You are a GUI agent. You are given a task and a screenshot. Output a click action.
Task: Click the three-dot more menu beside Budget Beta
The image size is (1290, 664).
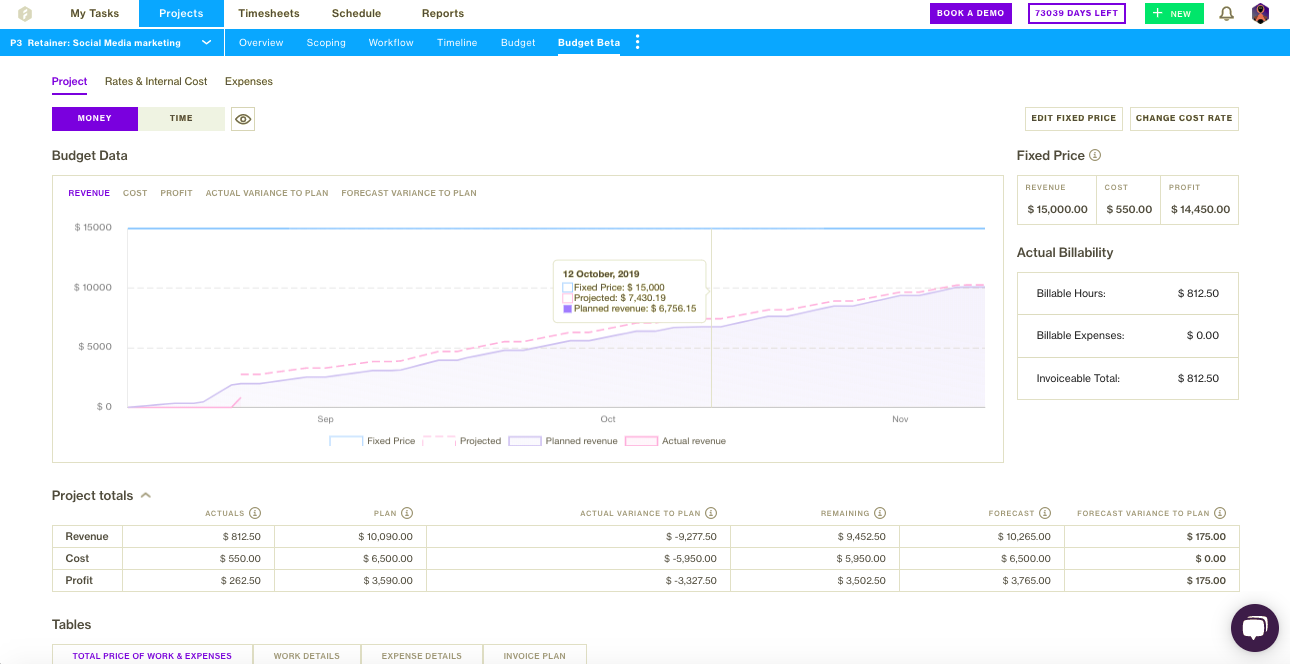tap(638, 43)
